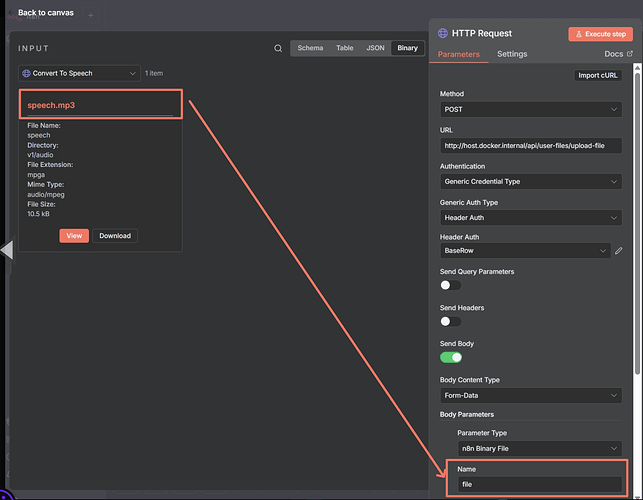Switch to the Schema view tab

[x=310, y=48]
